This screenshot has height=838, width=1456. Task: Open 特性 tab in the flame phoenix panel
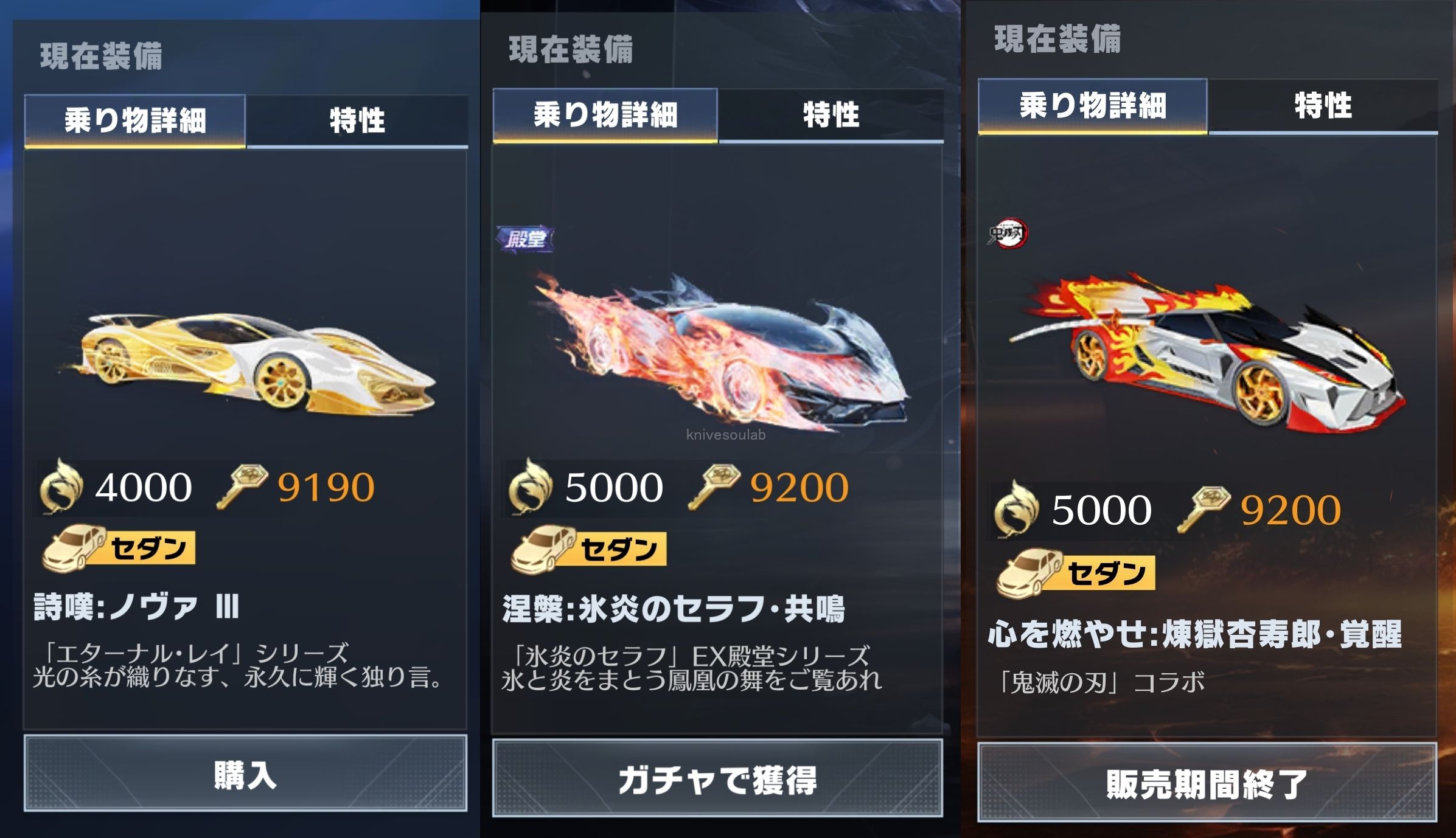coord(831,115)
